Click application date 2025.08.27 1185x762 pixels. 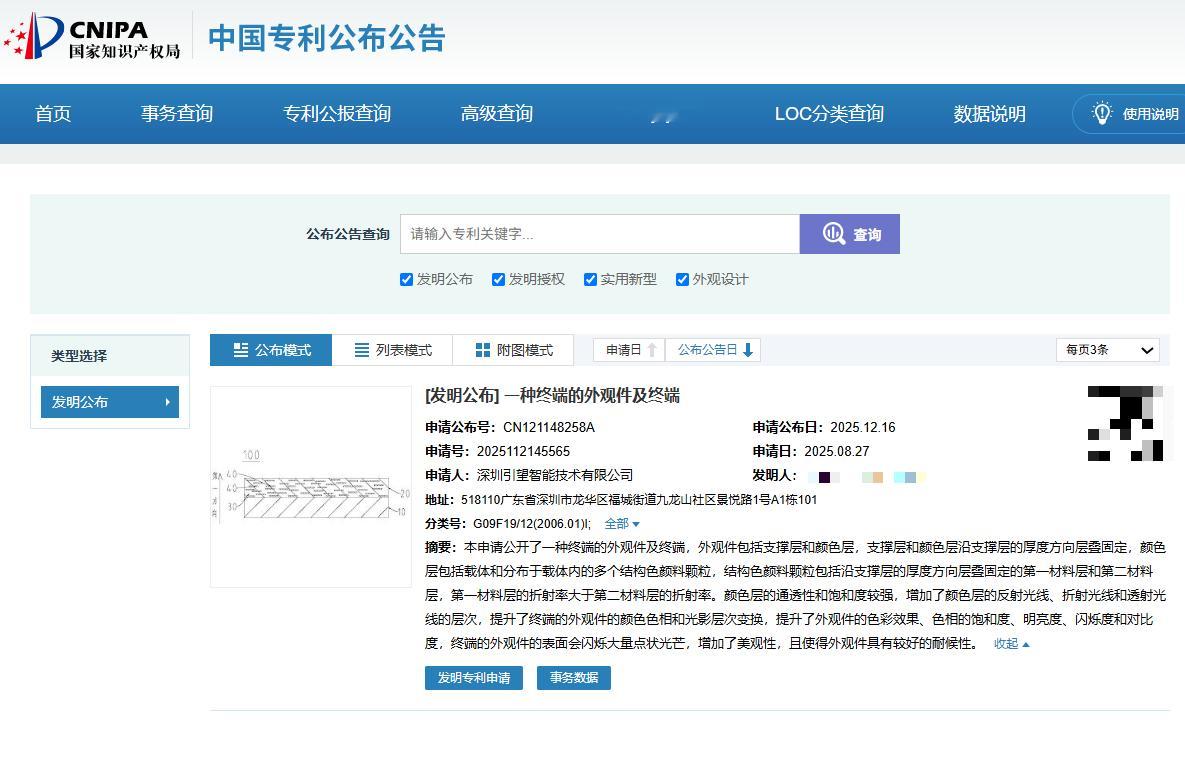tap(837, 451)
